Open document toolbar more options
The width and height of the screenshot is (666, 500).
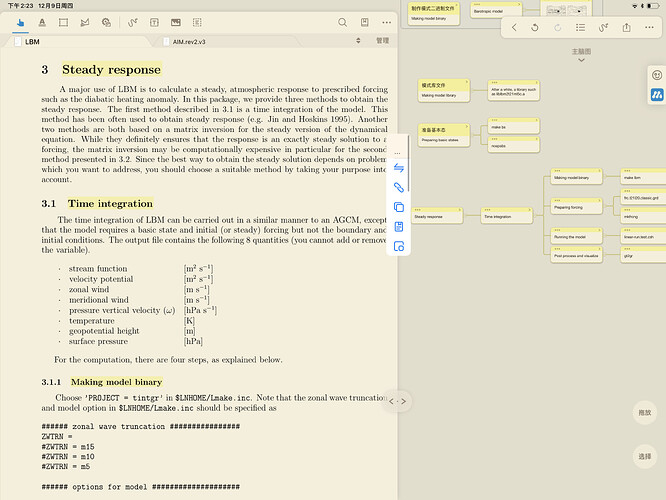[x=386, y=23]
